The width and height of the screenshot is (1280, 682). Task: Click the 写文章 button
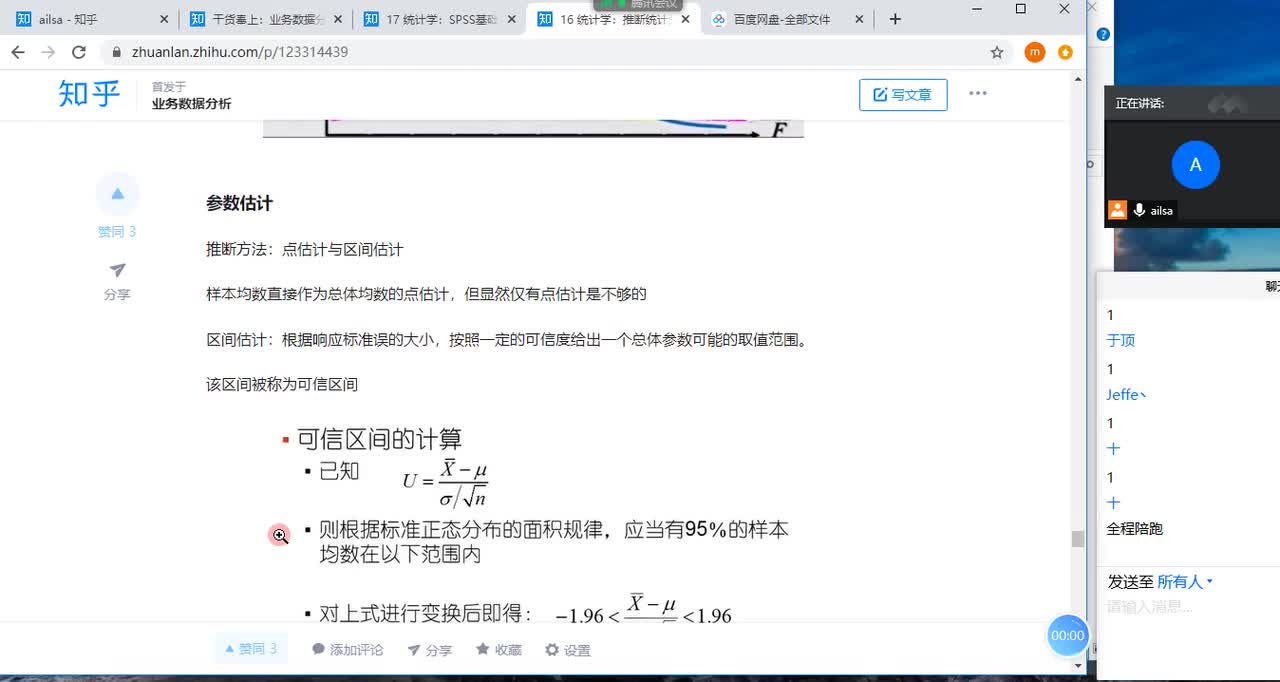tap(903, 94)
